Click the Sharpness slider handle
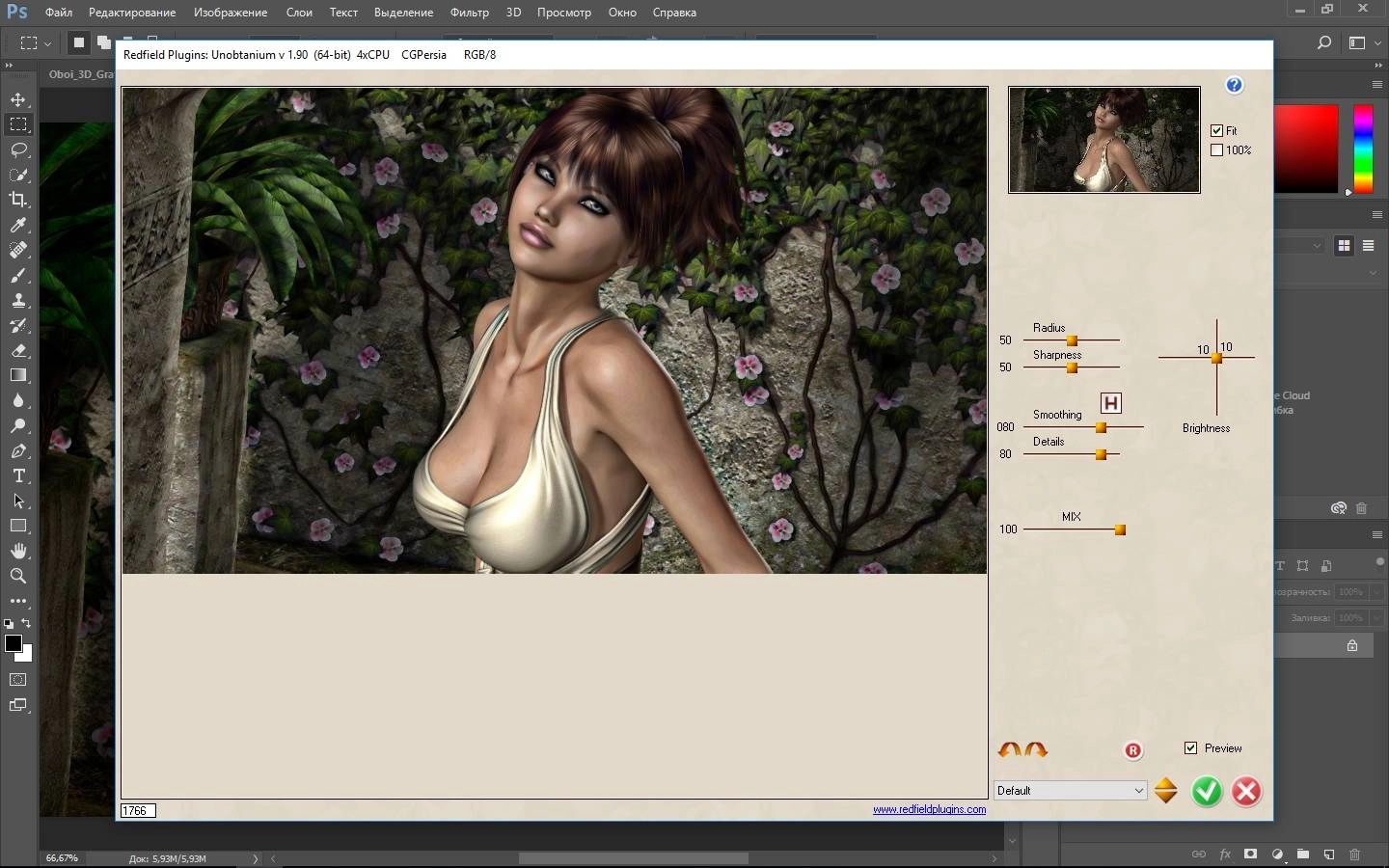Viewport: 1389px width, 868px height. tap(1072, 367)
